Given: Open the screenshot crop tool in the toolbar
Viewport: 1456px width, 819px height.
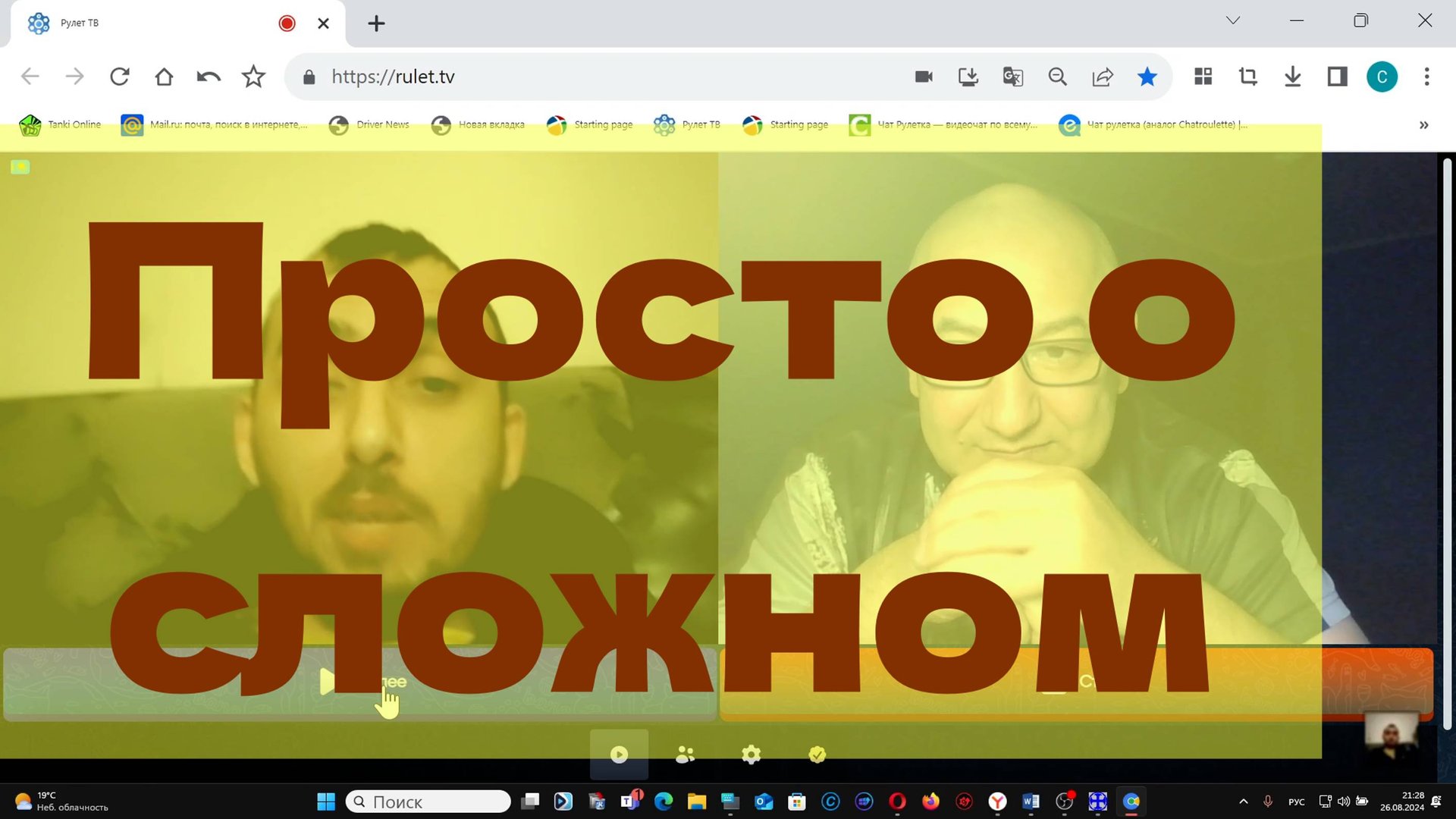Looking at the screenshot, I should click(1247, 76).
